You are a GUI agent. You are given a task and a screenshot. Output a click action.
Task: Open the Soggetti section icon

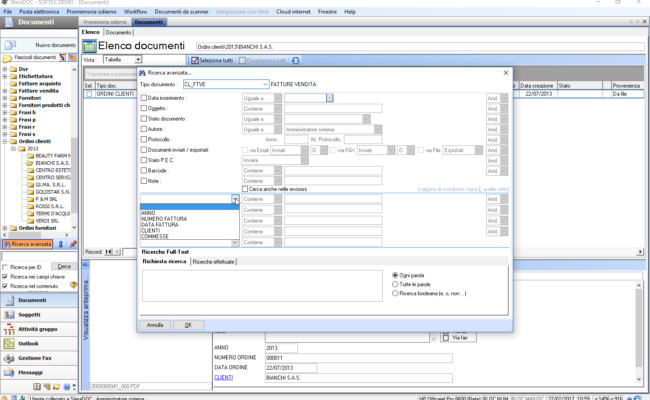click(x=9, y=315)
